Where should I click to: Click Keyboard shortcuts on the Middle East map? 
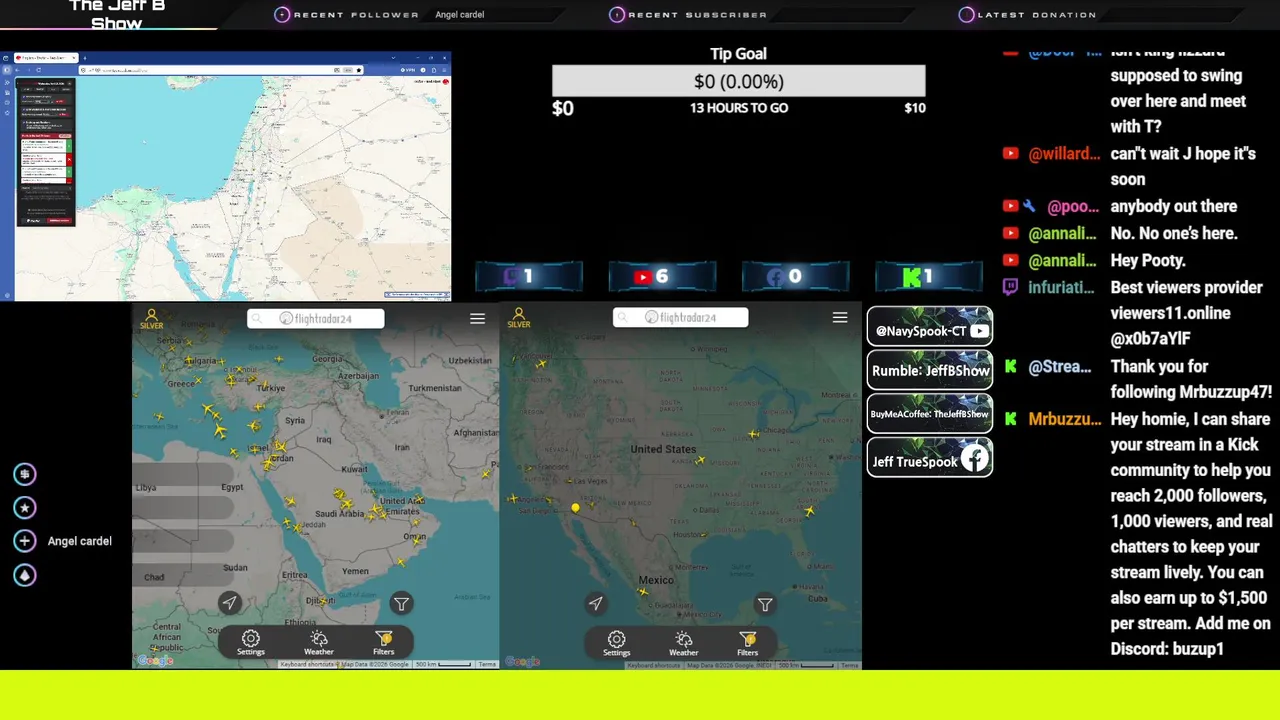(308, 664)
